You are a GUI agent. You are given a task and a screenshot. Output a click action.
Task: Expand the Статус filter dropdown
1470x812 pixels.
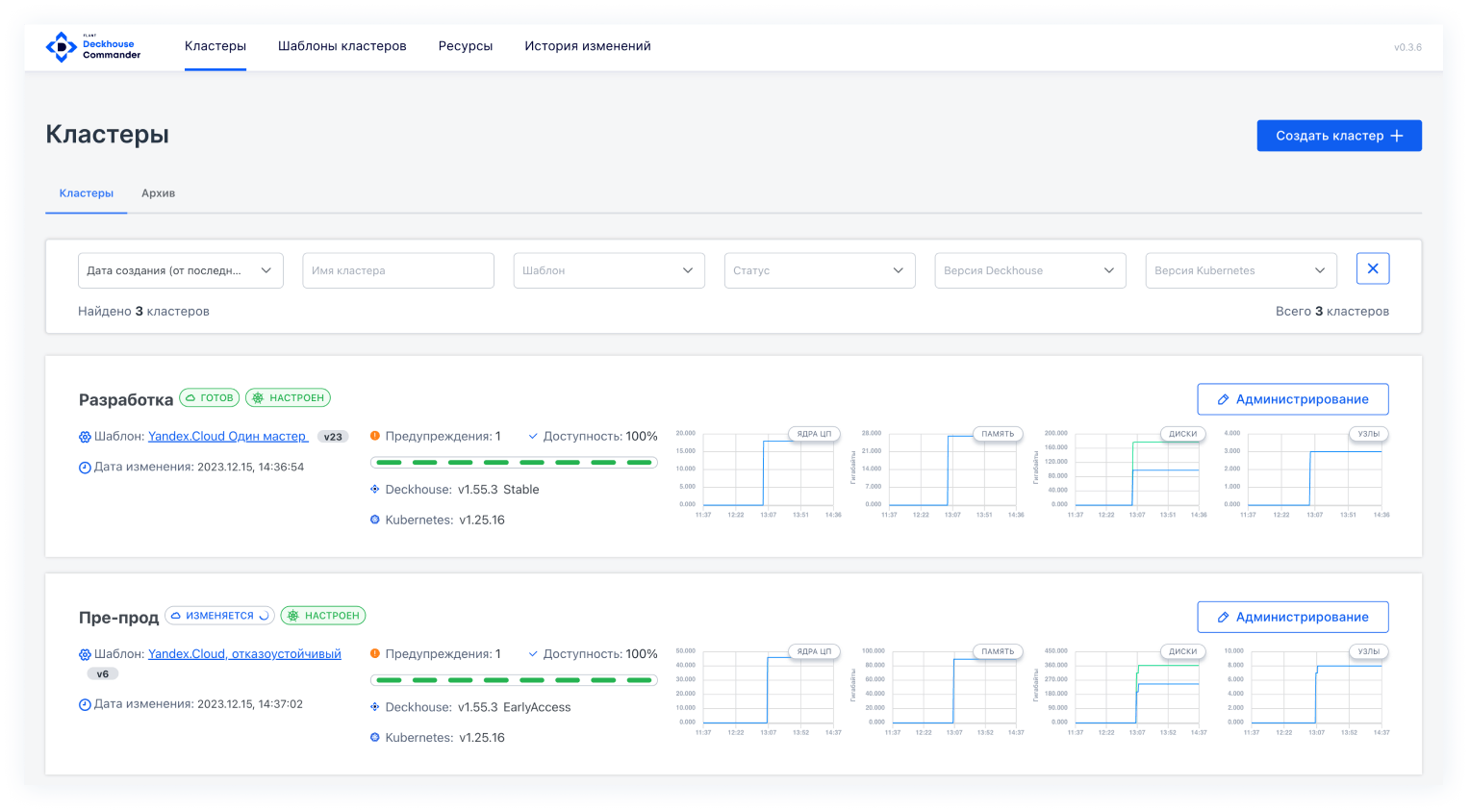(820, 270)
